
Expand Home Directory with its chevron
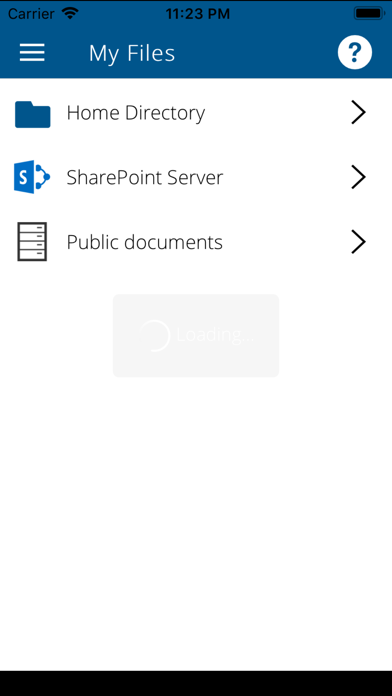(x=358, y=112)
